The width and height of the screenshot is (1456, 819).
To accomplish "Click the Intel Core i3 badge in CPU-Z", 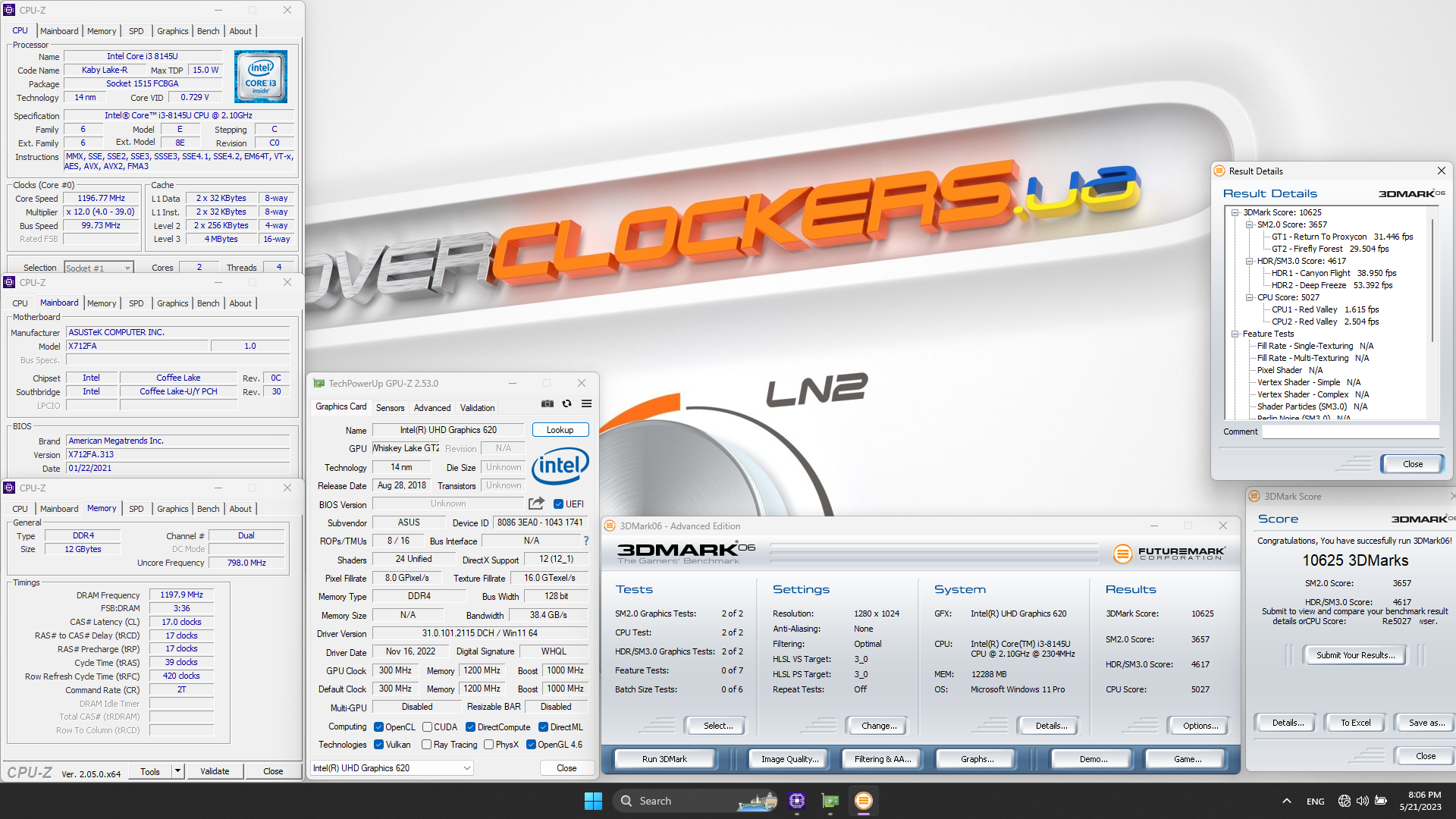I will (x=261, y=77).
